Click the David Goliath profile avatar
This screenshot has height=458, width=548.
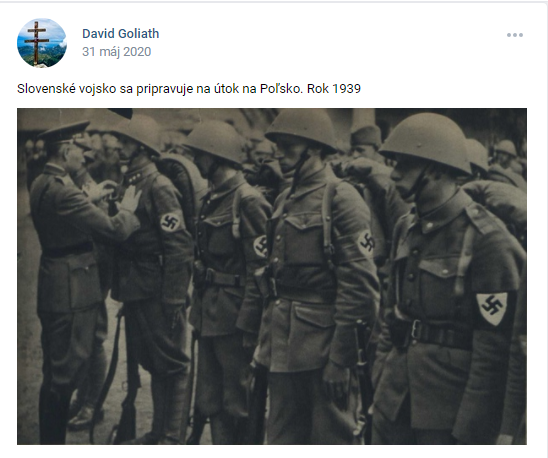click(42, 43)
